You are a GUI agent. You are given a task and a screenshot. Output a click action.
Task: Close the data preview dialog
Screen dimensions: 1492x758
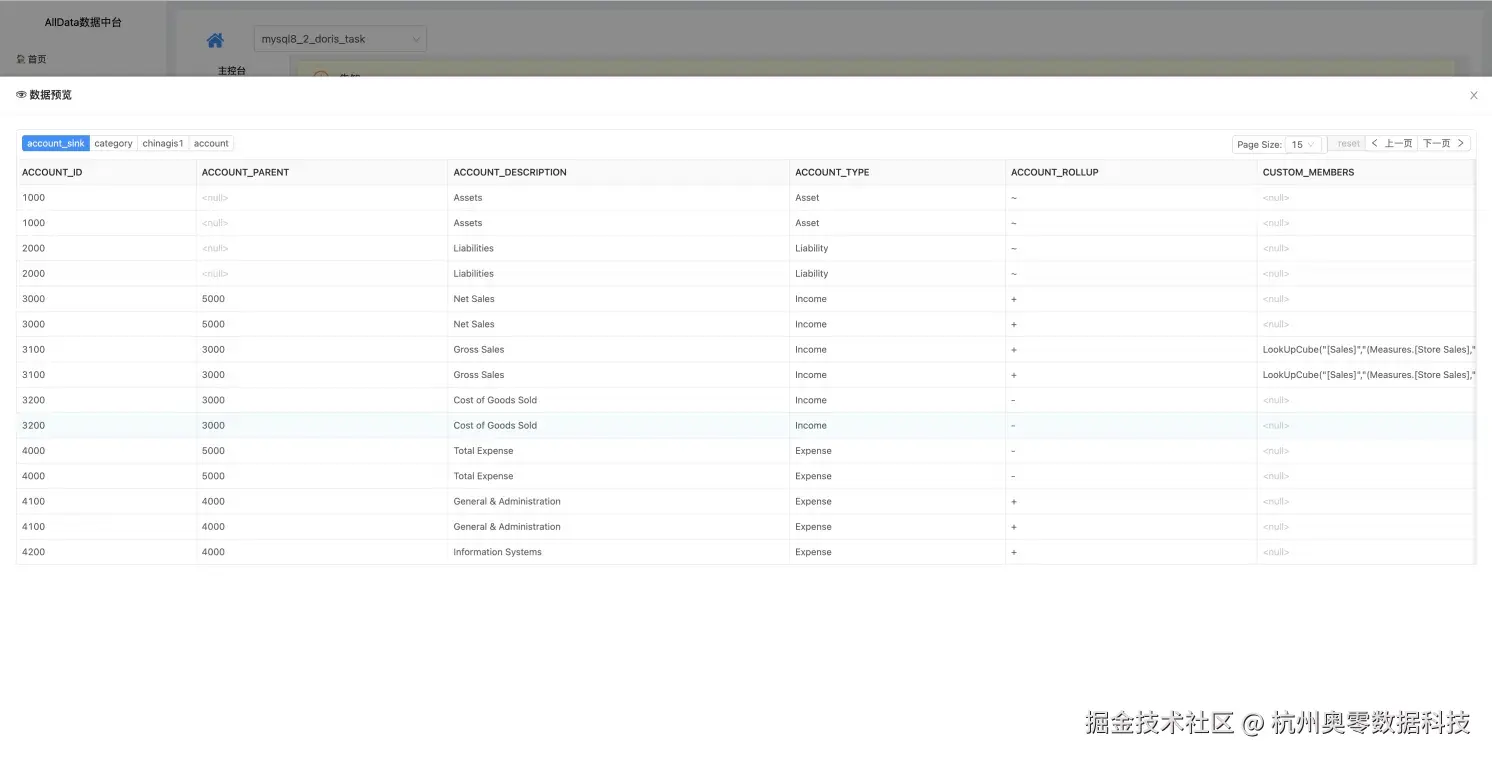(x=1473, y=95)
